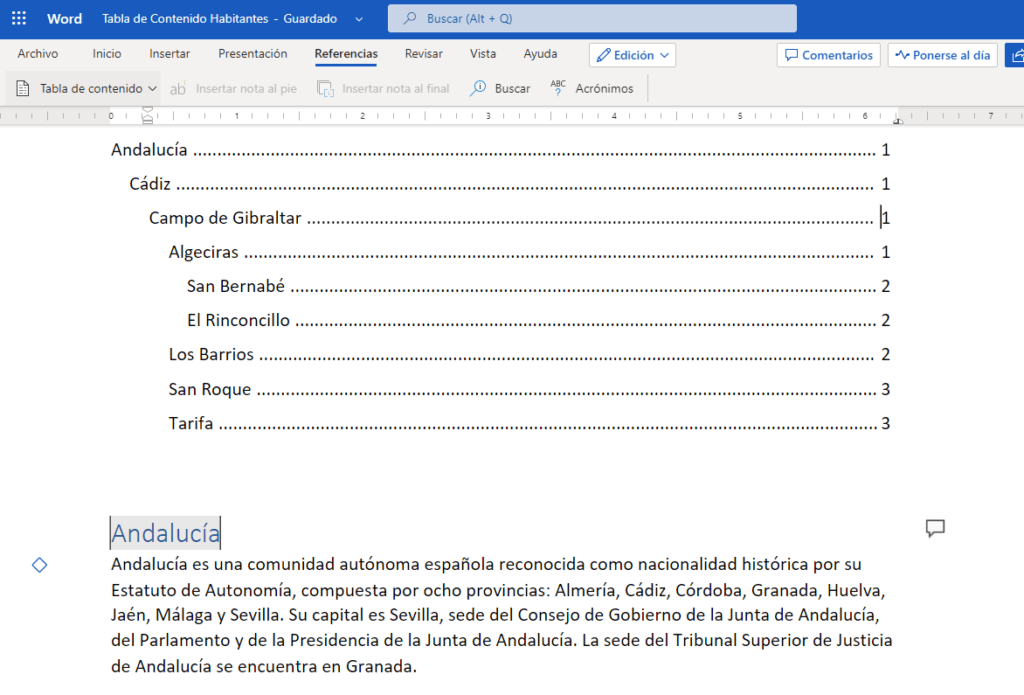1024x695 pixels.
Task: Open the document title dropdown arrow
Action: tap(358, 18)
